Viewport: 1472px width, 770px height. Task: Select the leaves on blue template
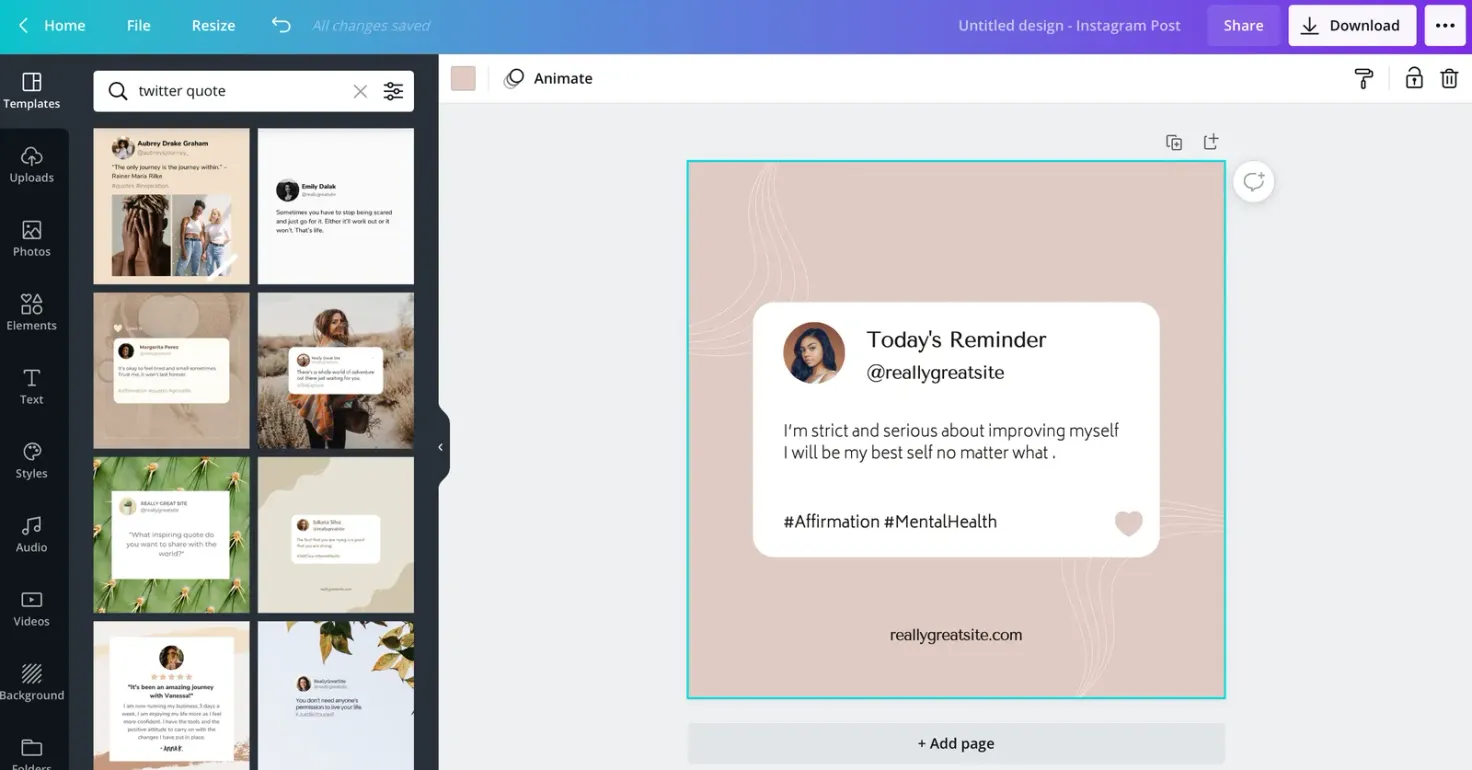336,696
